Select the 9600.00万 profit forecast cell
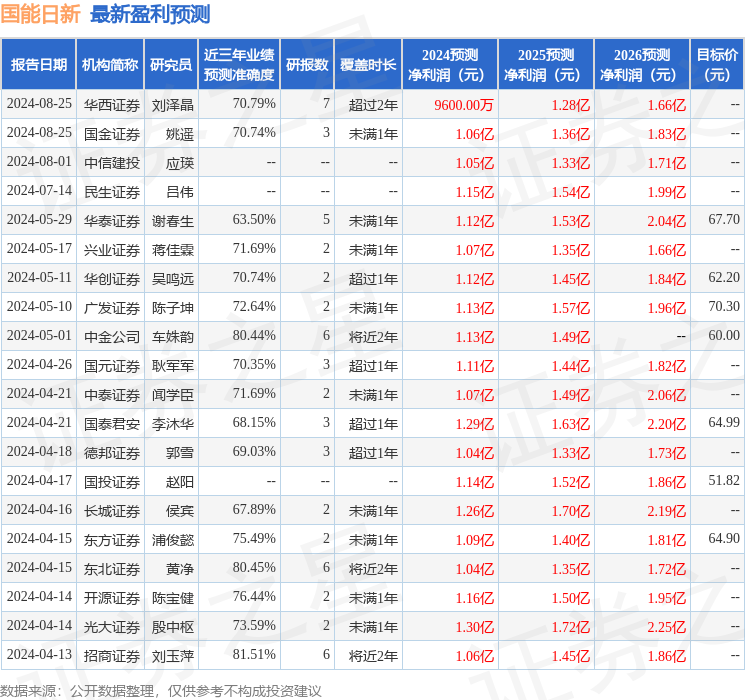This screenshot has height=700, width=745. (463, 105)
